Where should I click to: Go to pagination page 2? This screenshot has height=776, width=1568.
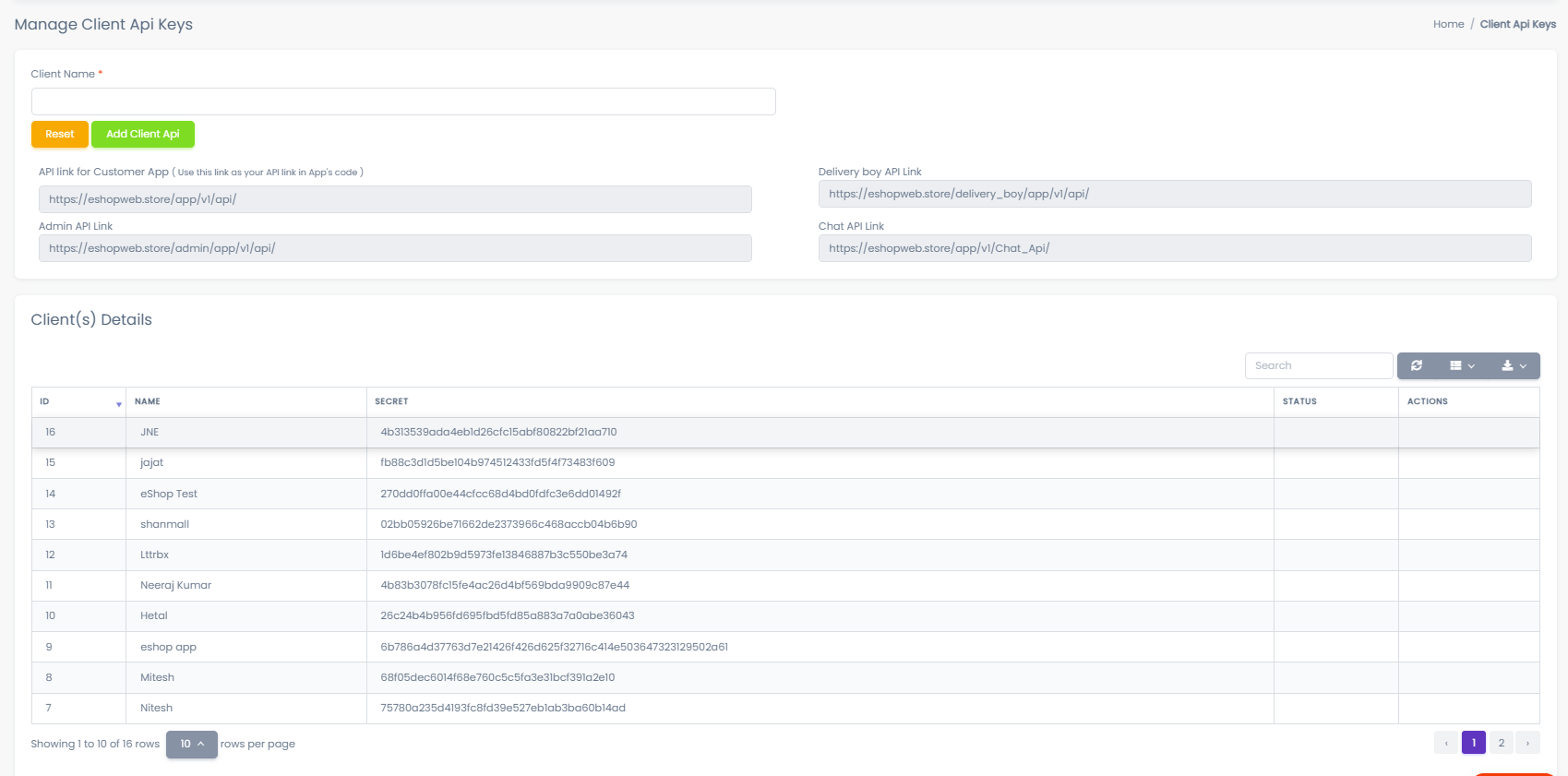point(1502,743)
